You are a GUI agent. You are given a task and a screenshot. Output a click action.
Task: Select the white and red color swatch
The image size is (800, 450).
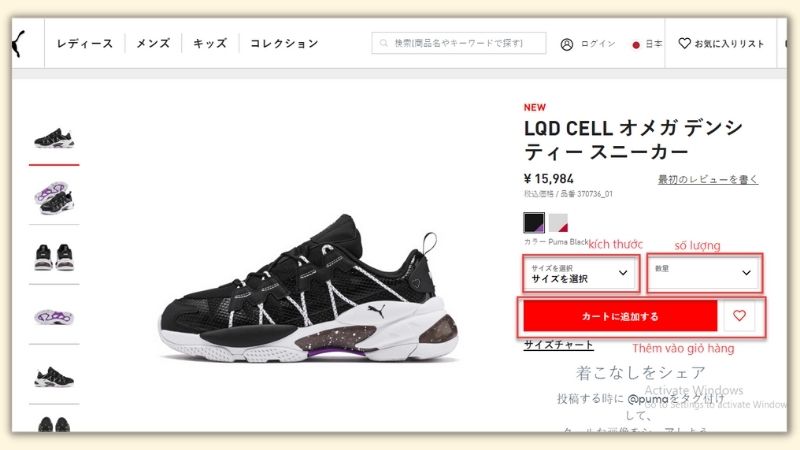558,223
